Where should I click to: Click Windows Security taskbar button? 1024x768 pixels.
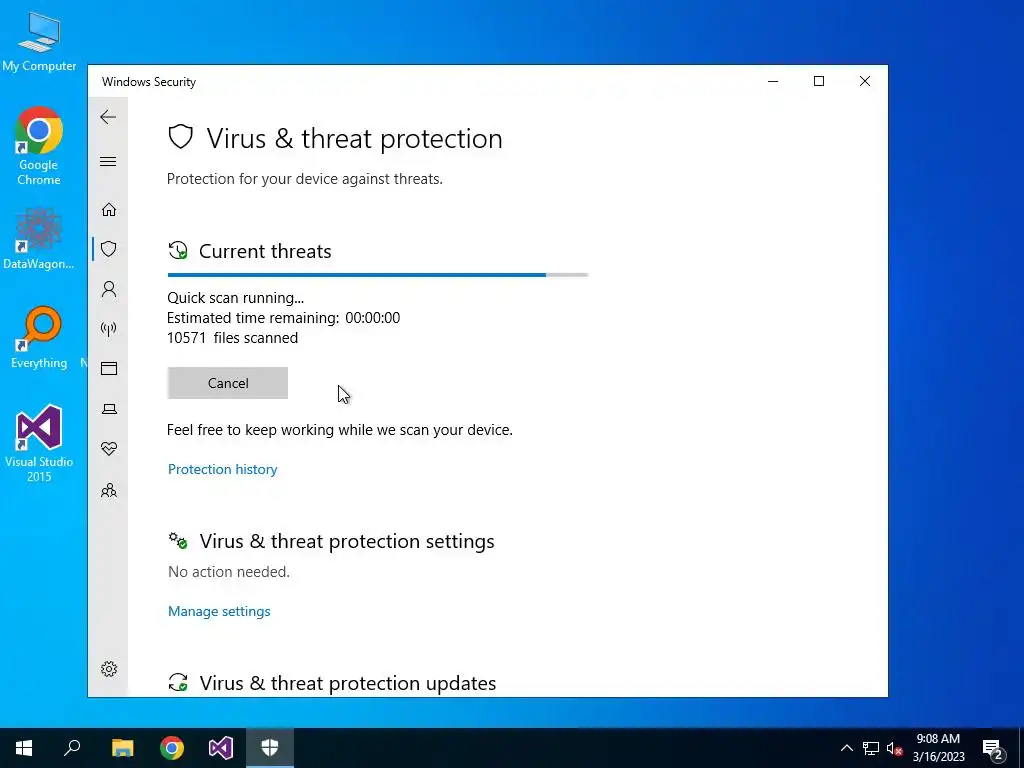[270, 748]
